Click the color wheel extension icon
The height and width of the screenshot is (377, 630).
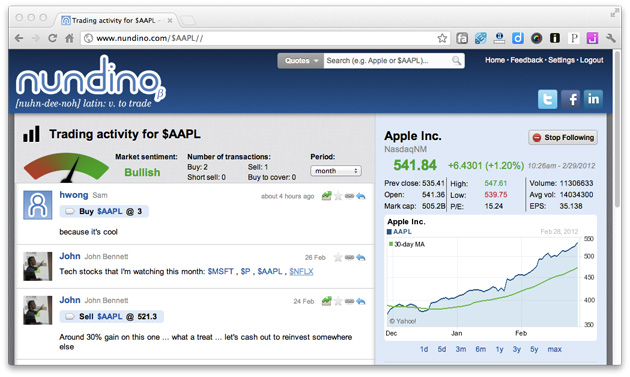tap(536, 38)
